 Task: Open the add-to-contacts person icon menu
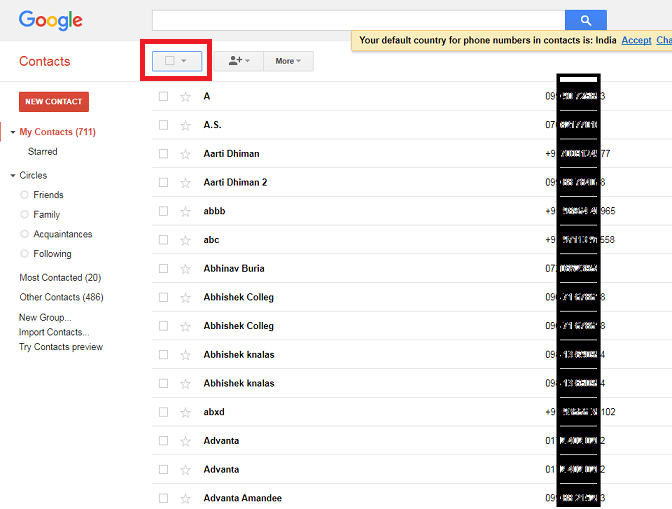[x=239, y=61]
